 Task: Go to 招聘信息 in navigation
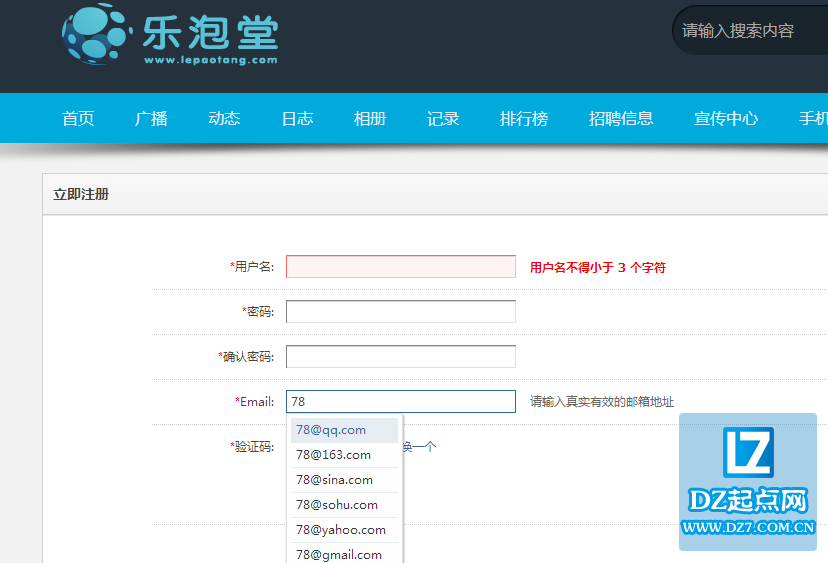[621, 118]
